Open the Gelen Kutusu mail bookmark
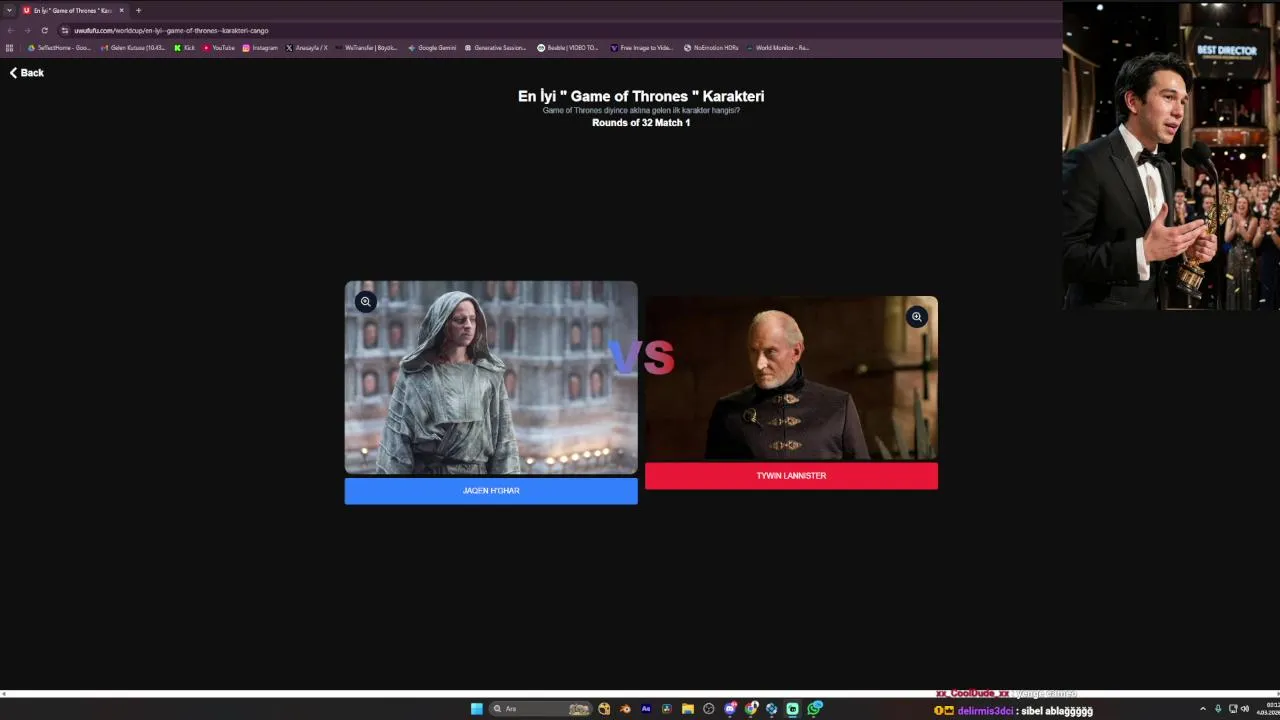 133,48
